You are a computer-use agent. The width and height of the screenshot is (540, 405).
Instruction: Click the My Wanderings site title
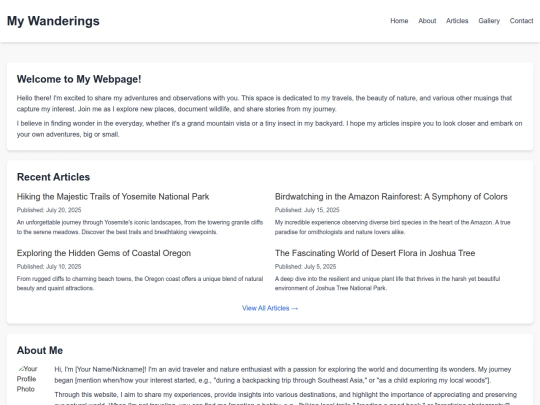pyautogui.click(x=53, y=21)
